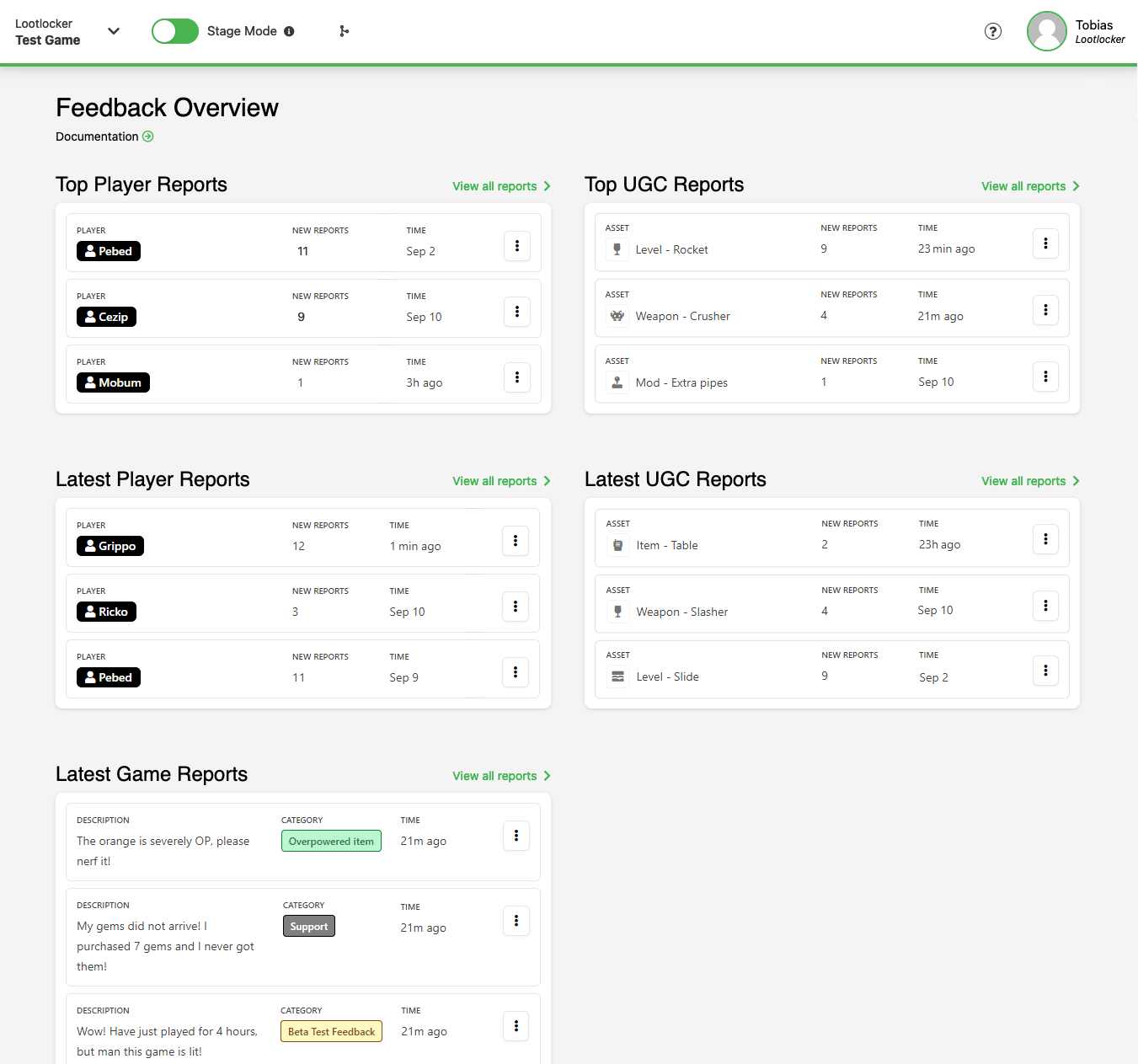1138x1064 pixels.
Task: Open the options menu for Mobum's report
Action: [x=516, y=377]
